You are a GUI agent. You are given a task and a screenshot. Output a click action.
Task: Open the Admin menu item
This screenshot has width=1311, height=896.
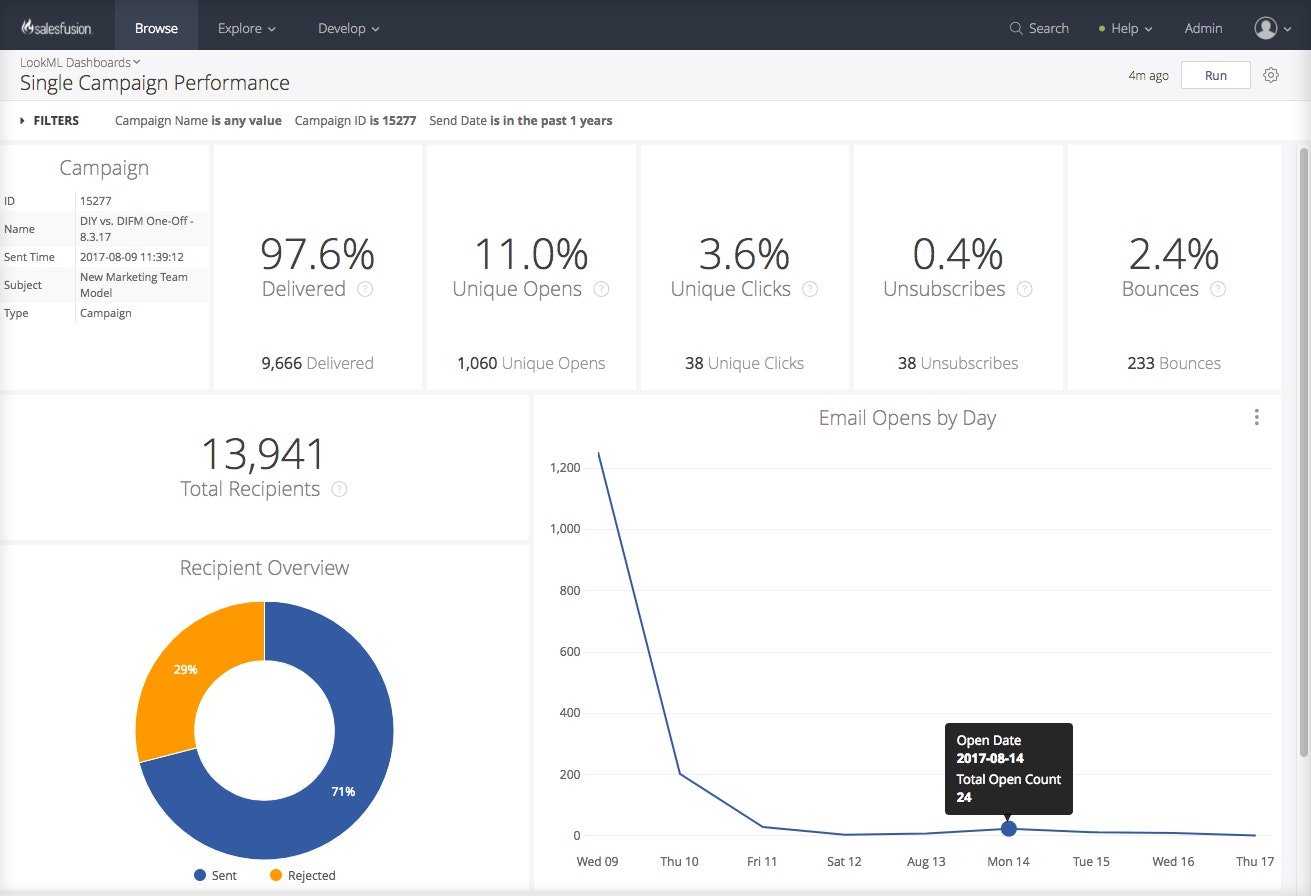coord(1203,28)
